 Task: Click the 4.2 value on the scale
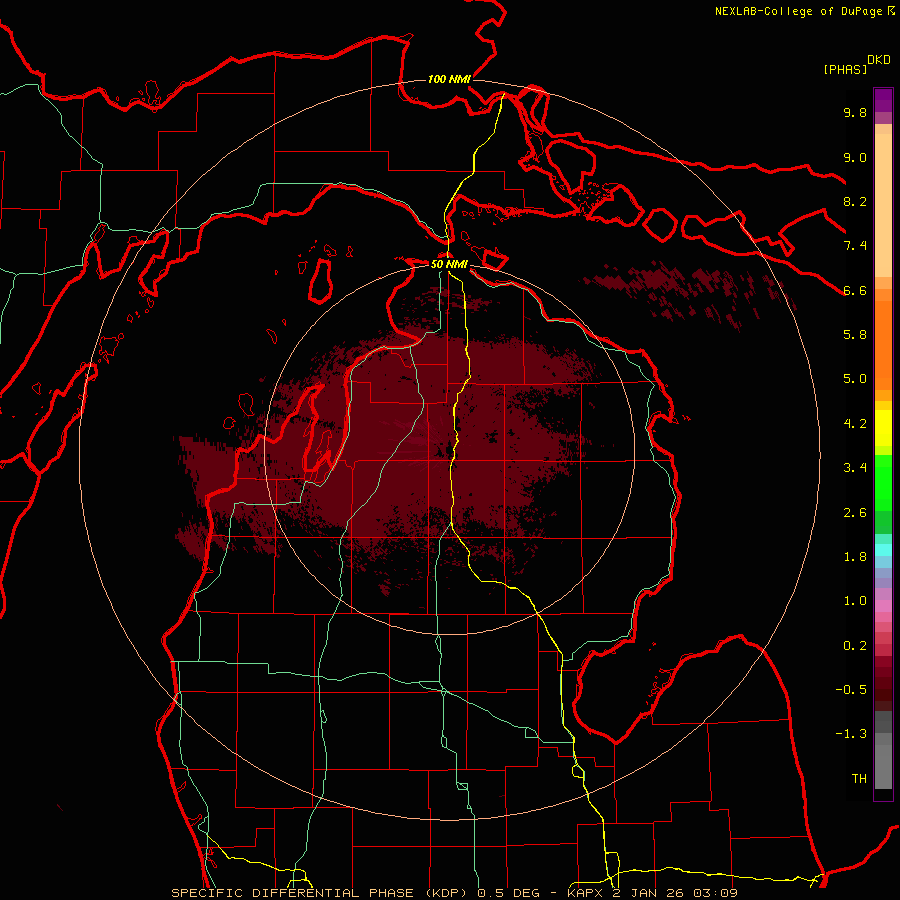(855, 424)
